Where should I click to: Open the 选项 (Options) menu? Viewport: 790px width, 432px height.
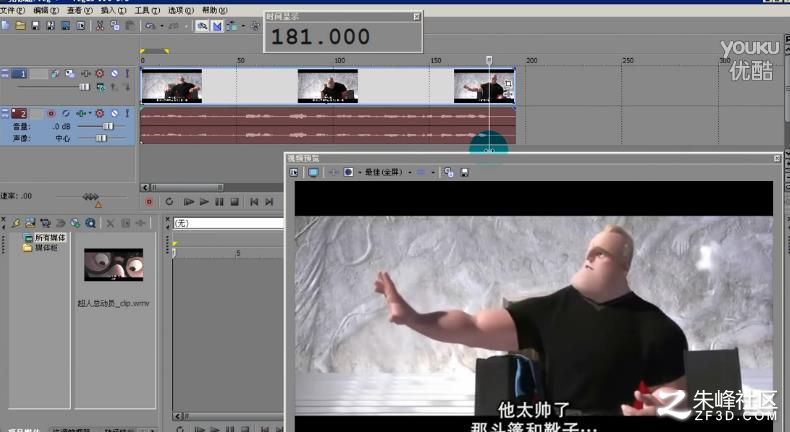[181, 10]
